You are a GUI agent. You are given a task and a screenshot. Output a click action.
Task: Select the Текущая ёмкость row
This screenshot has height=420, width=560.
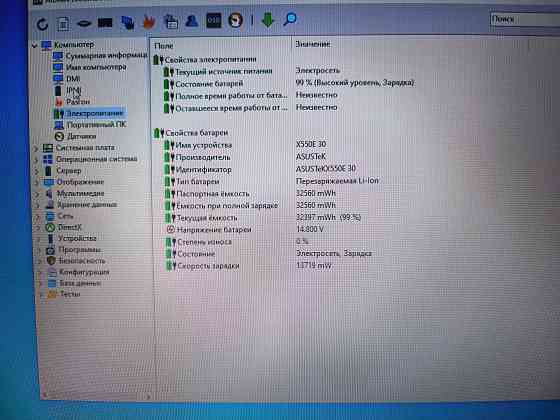pyautogui.click(x=202, y=218)
